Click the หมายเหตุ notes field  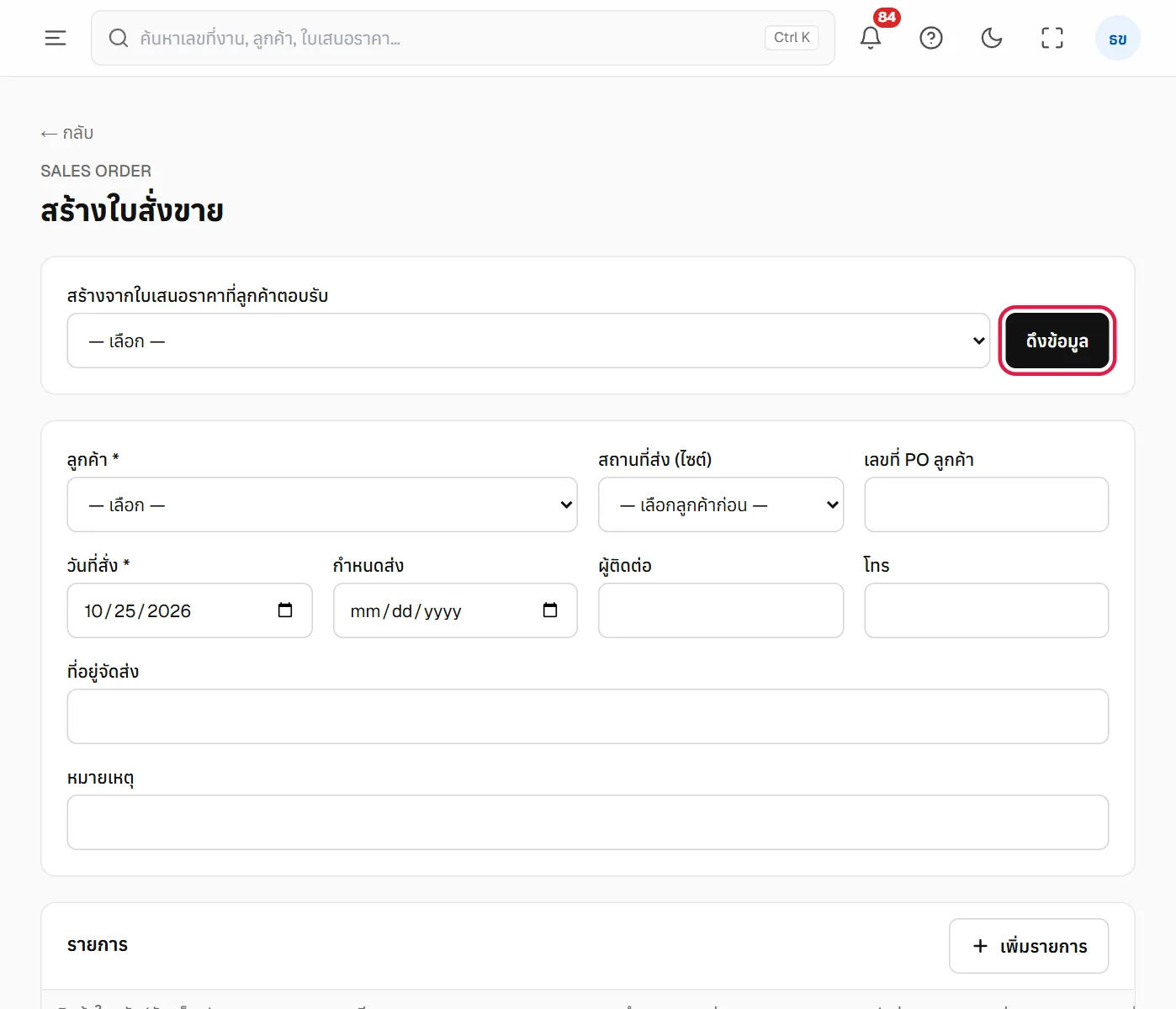coord(588,822)
